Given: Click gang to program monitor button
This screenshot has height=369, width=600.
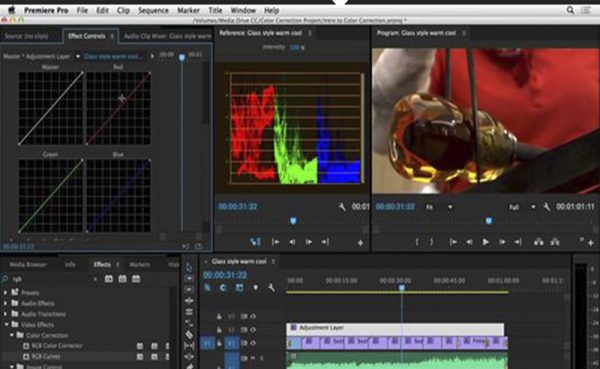Looking at the screenshot, I should point(255,242).
